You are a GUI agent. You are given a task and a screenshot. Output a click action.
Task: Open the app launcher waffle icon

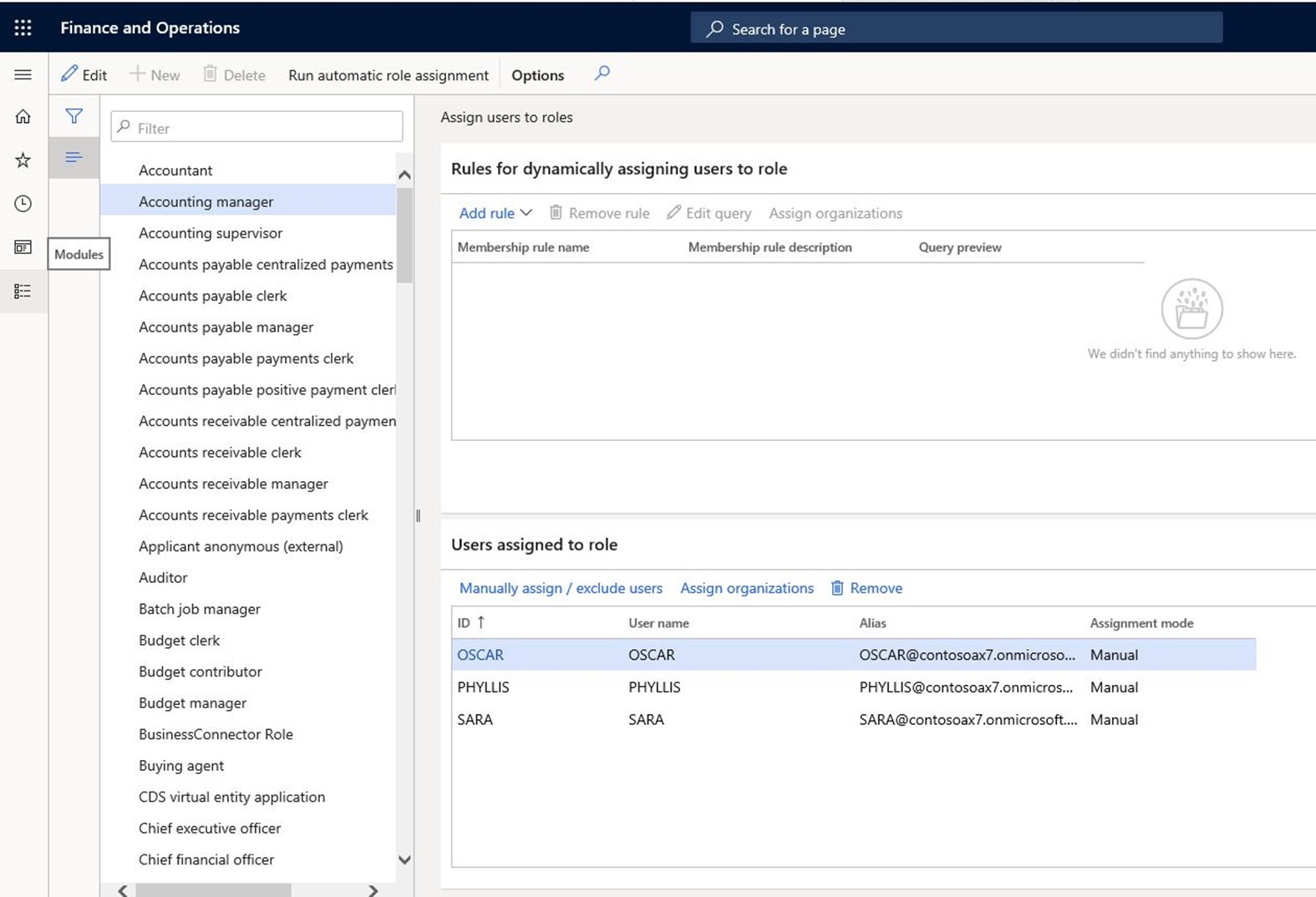coord(23,28)
